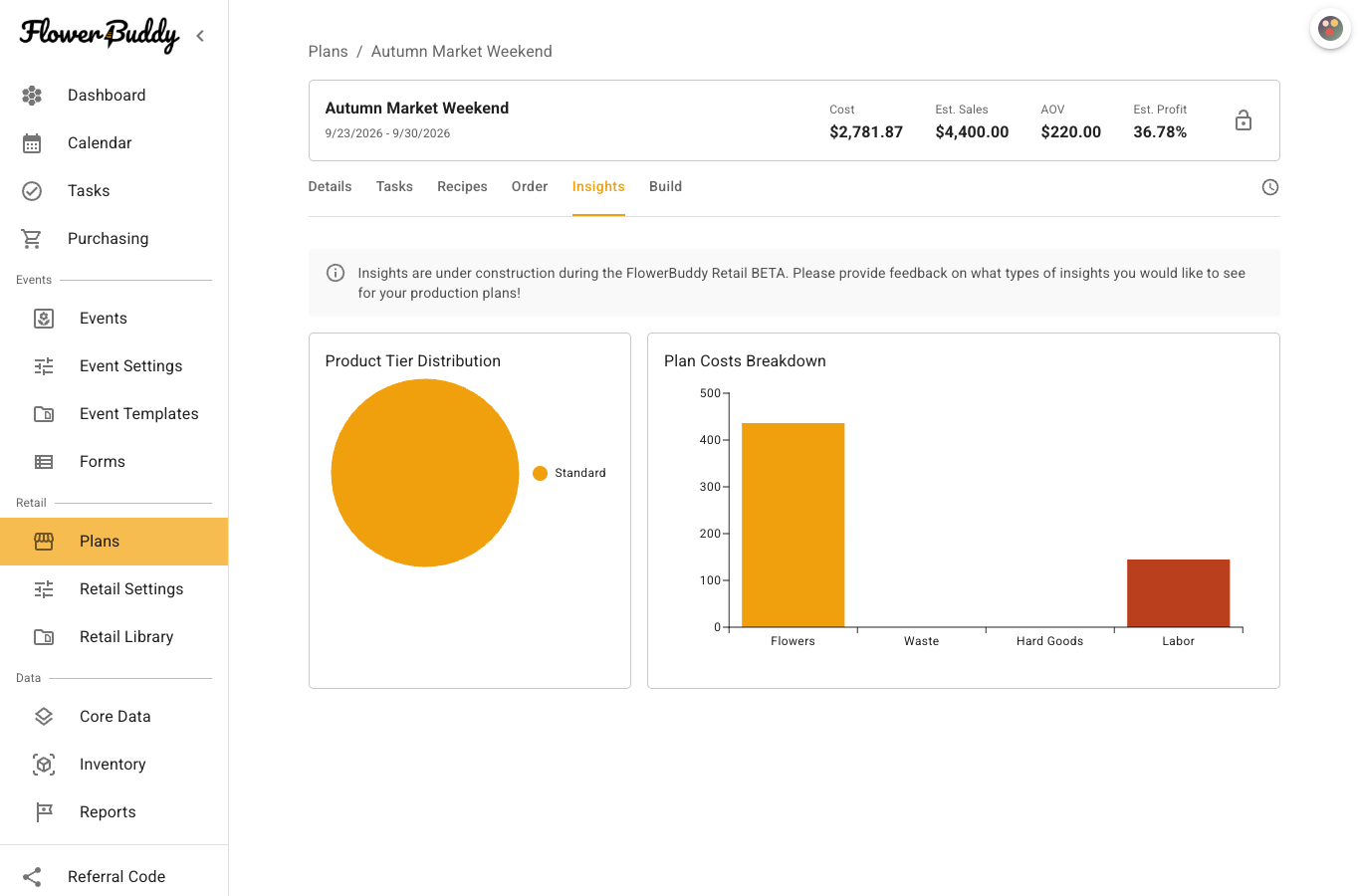Click the Flowers bar in chart
1359x896 pixels.
coord(793,525)
